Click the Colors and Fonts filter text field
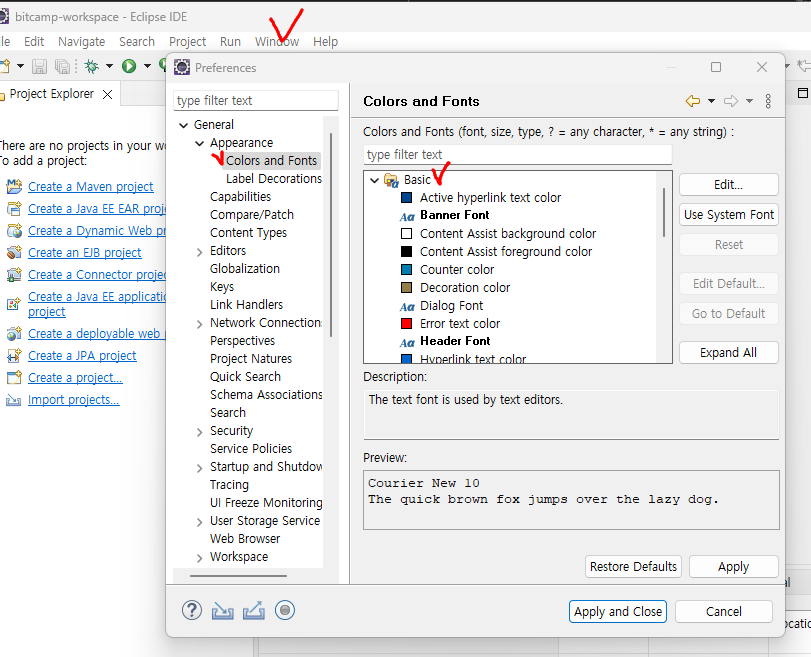The image size is (811, 657). click(517, 155)
